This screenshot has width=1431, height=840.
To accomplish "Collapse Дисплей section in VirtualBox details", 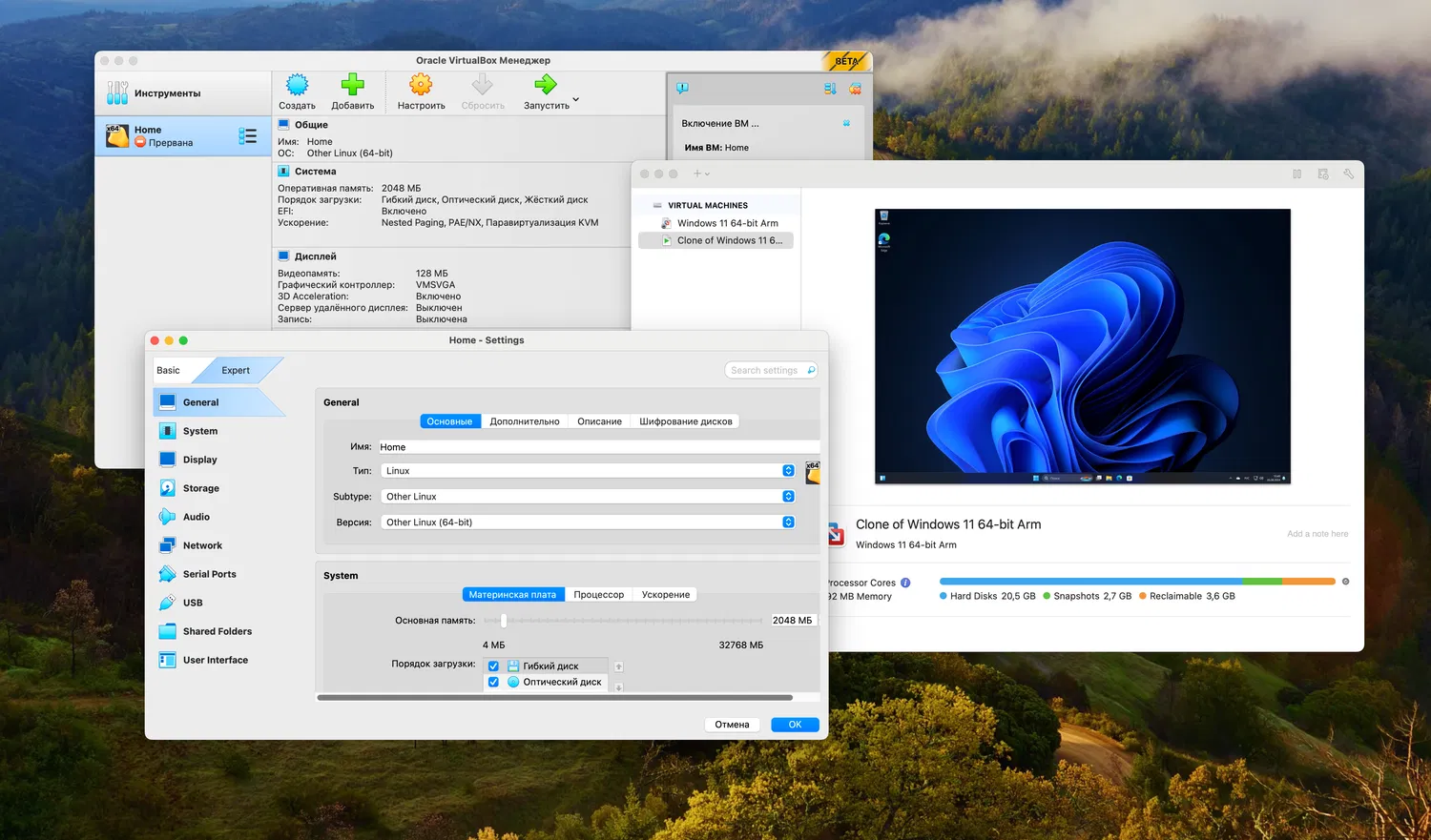I will 283,256.
